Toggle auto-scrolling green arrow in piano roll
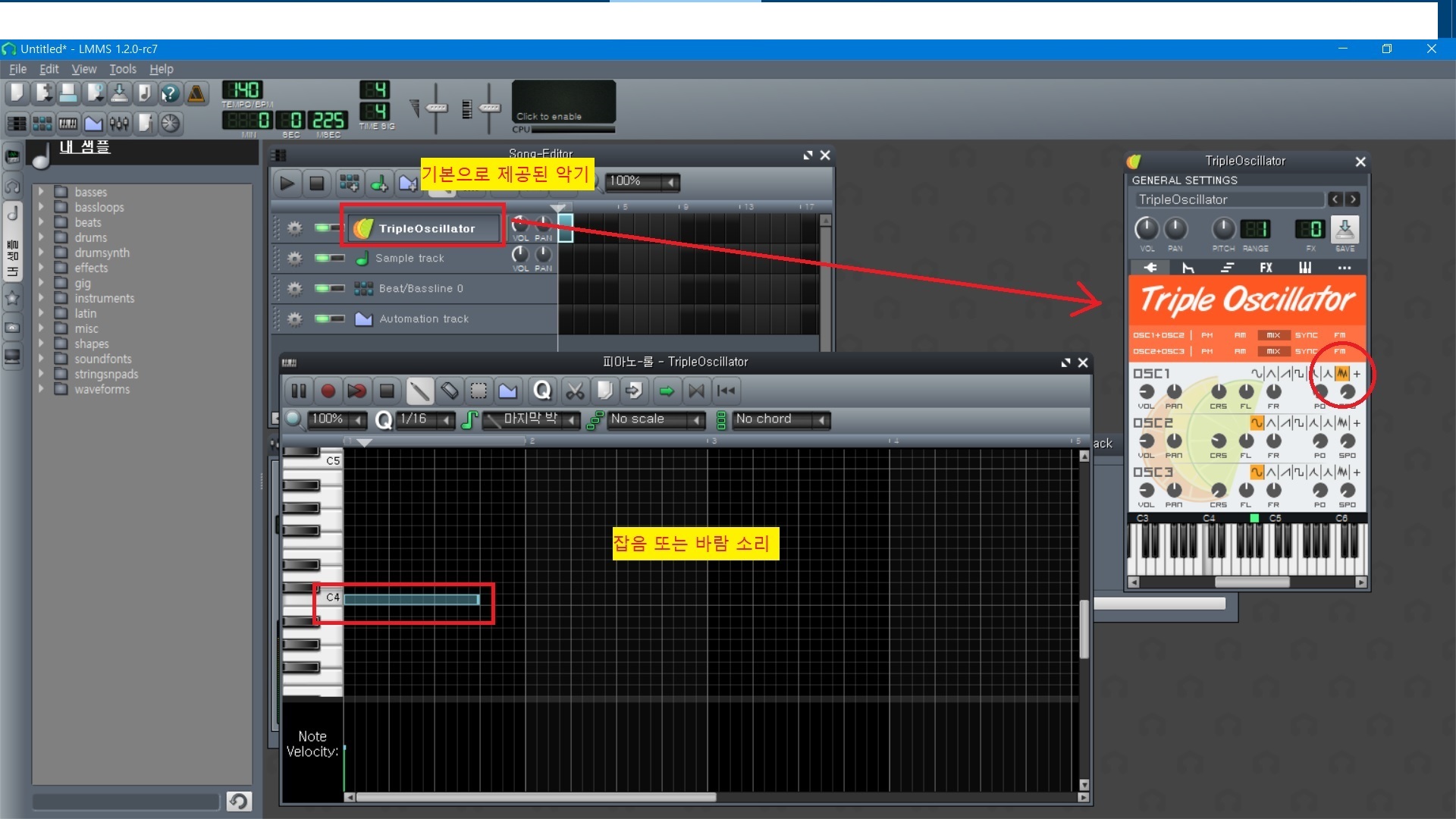This screenshot has height=819, width=1456. (667, 391)
